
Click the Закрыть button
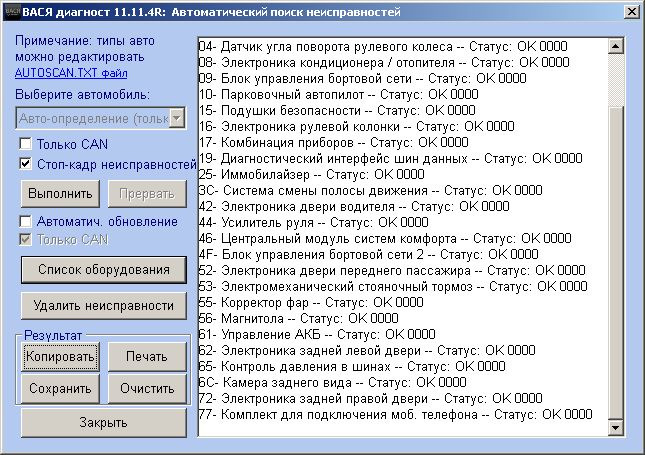coord(104,422)
